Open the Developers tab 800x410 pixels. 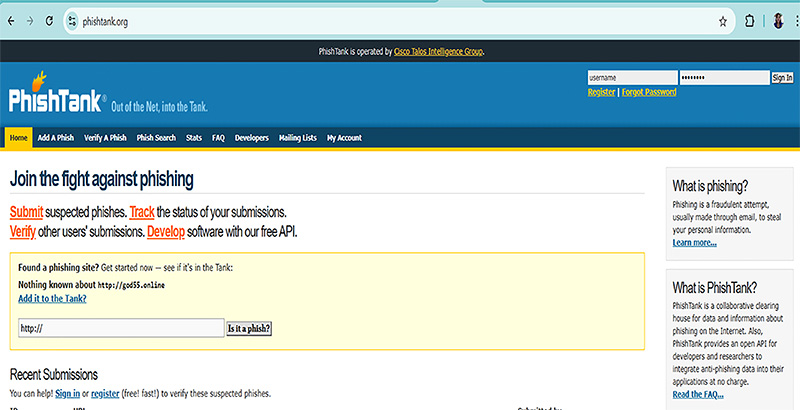click(x=252, y=138)
